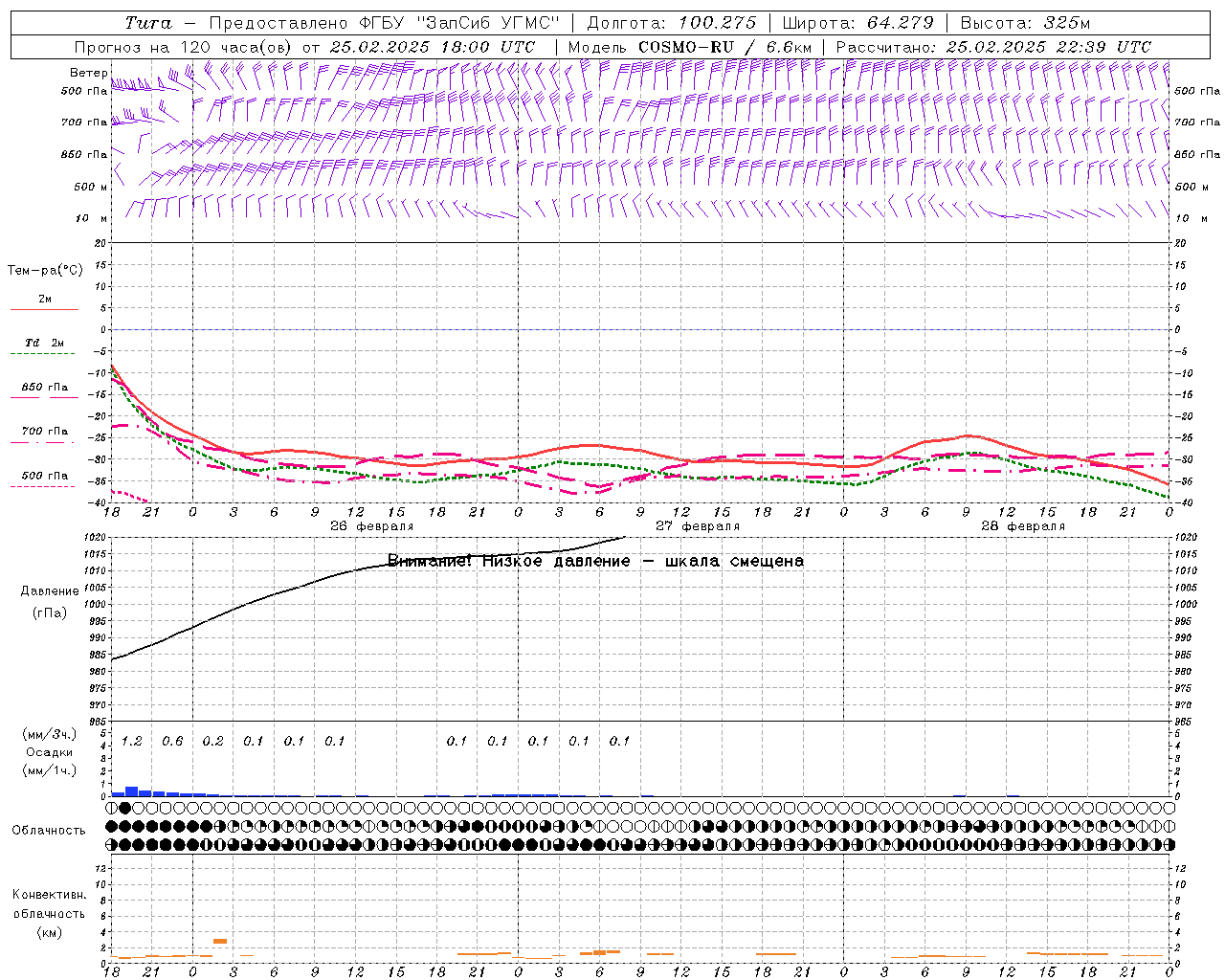Click "Рассчитано: 25.02.2025 22:39 UTC" text
1225x980 pixels.
tap(993, 47)
